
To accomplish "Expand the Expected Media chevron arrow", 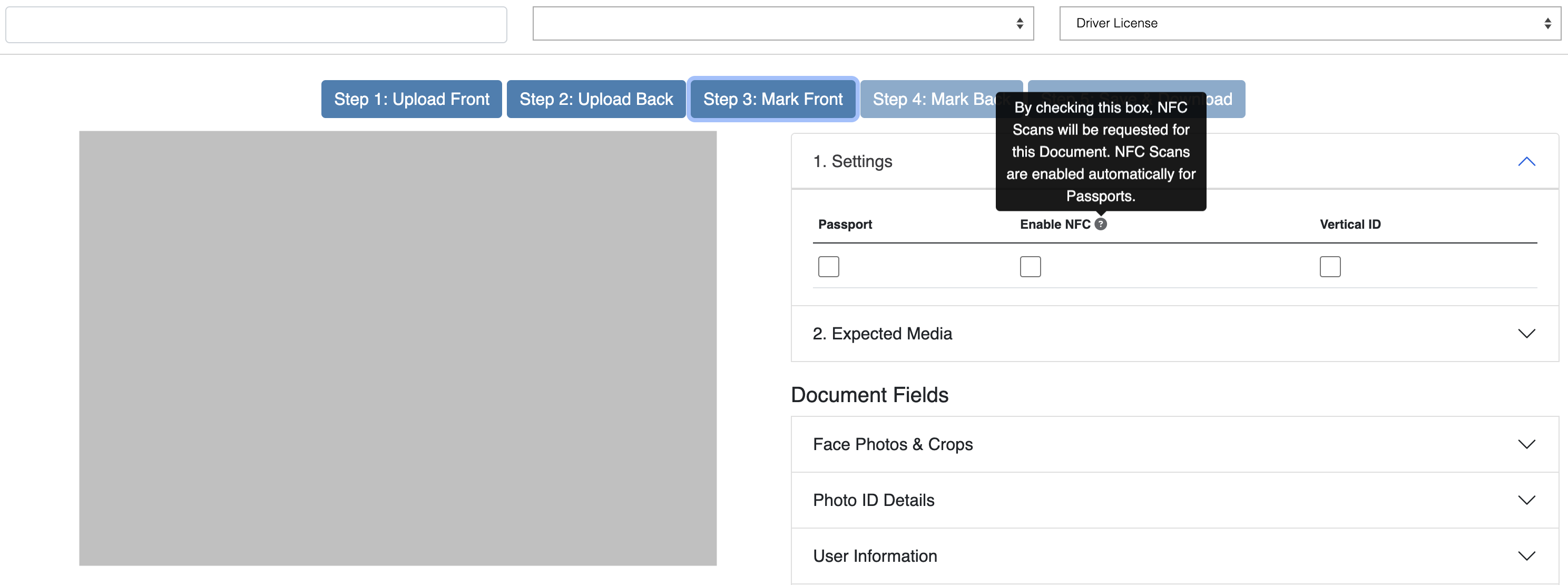I will [1526, 334].
